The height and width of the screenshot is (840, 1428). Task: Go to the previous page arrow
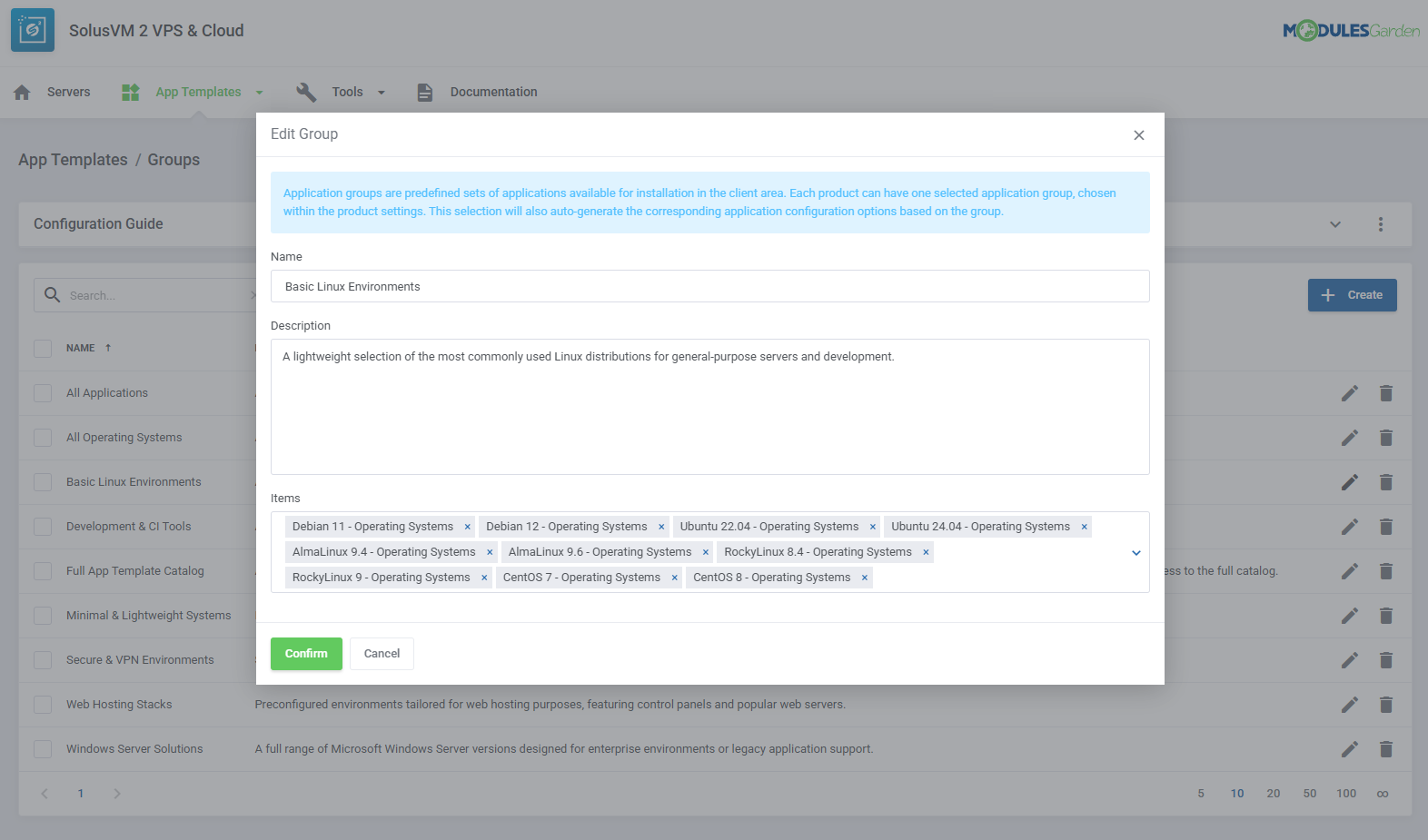point(45,794)
